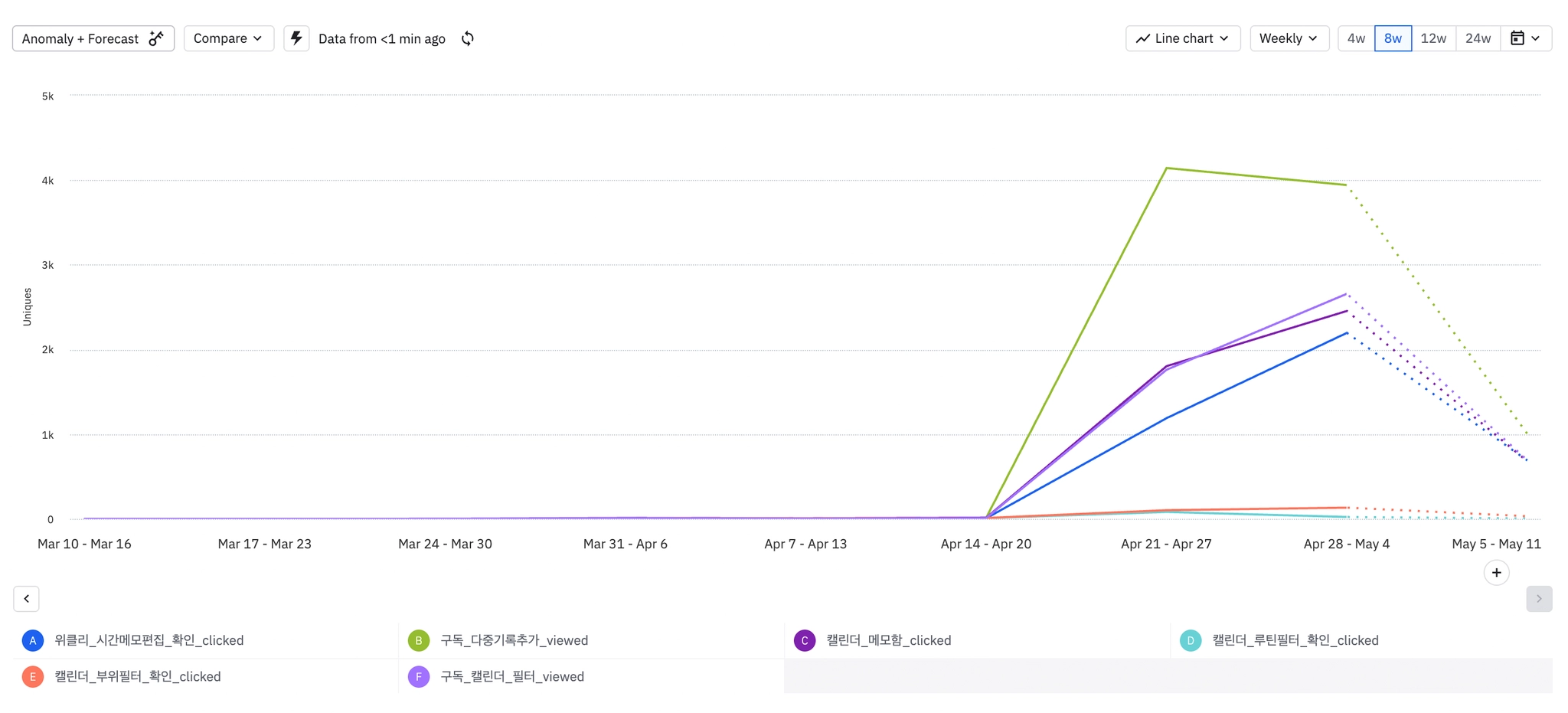Go to previous legend page arrow
1568x713 pixels.
pos(27,599)
